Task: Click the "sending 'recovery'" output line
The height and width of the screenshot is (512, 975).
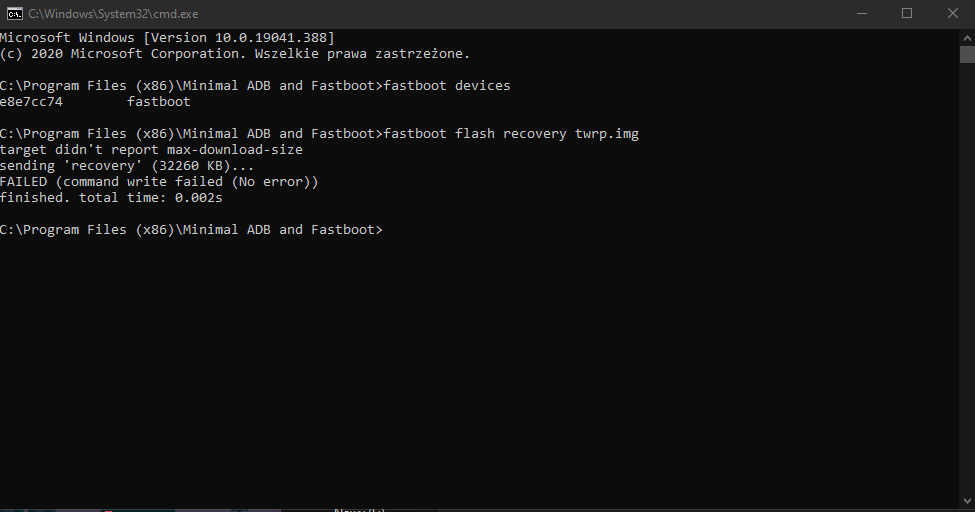Action: tap(127, 166)
